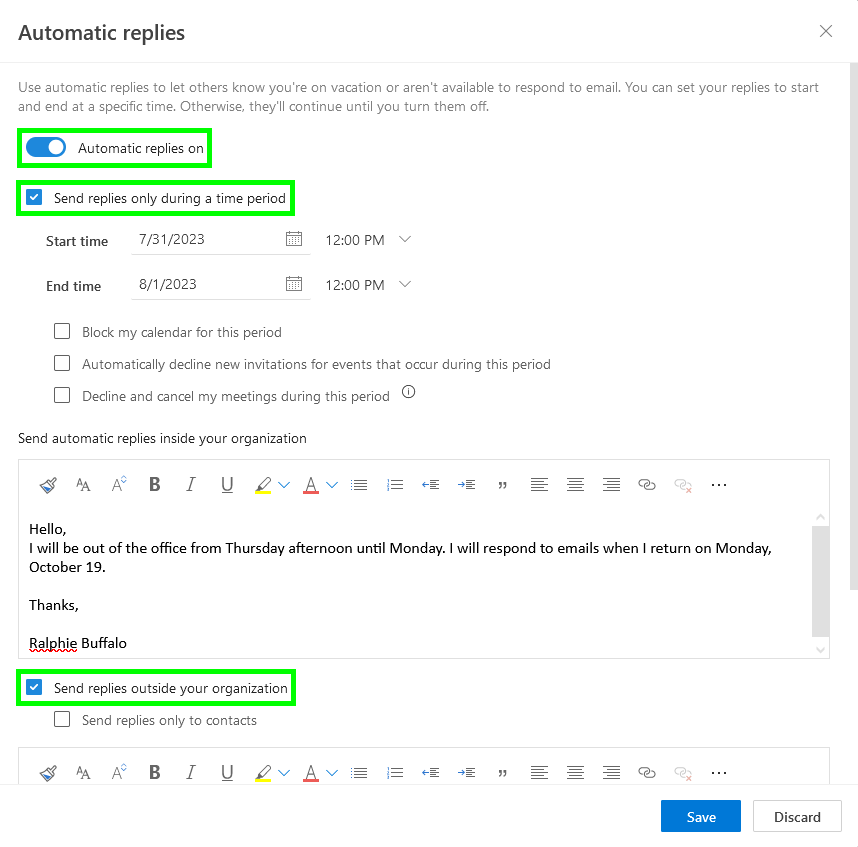Apply Italic in the first editor toolbar

click(191, 485)
